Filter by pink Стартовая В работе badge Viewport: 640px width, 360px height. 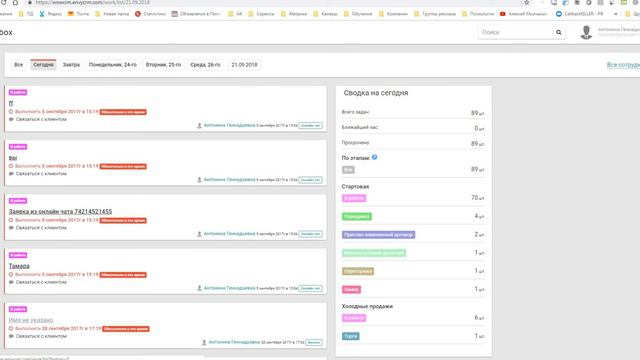coord(354,198)
